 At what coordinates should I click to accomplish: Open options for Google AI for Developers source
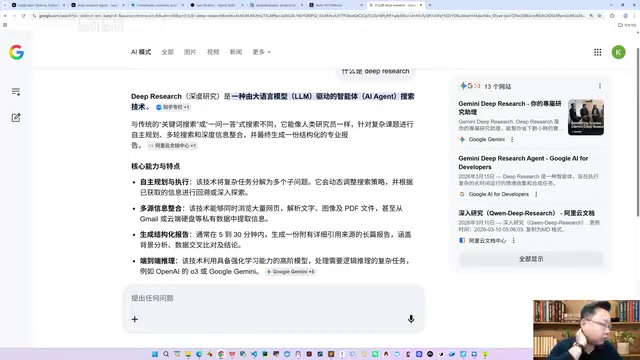[x=536, y=194]
